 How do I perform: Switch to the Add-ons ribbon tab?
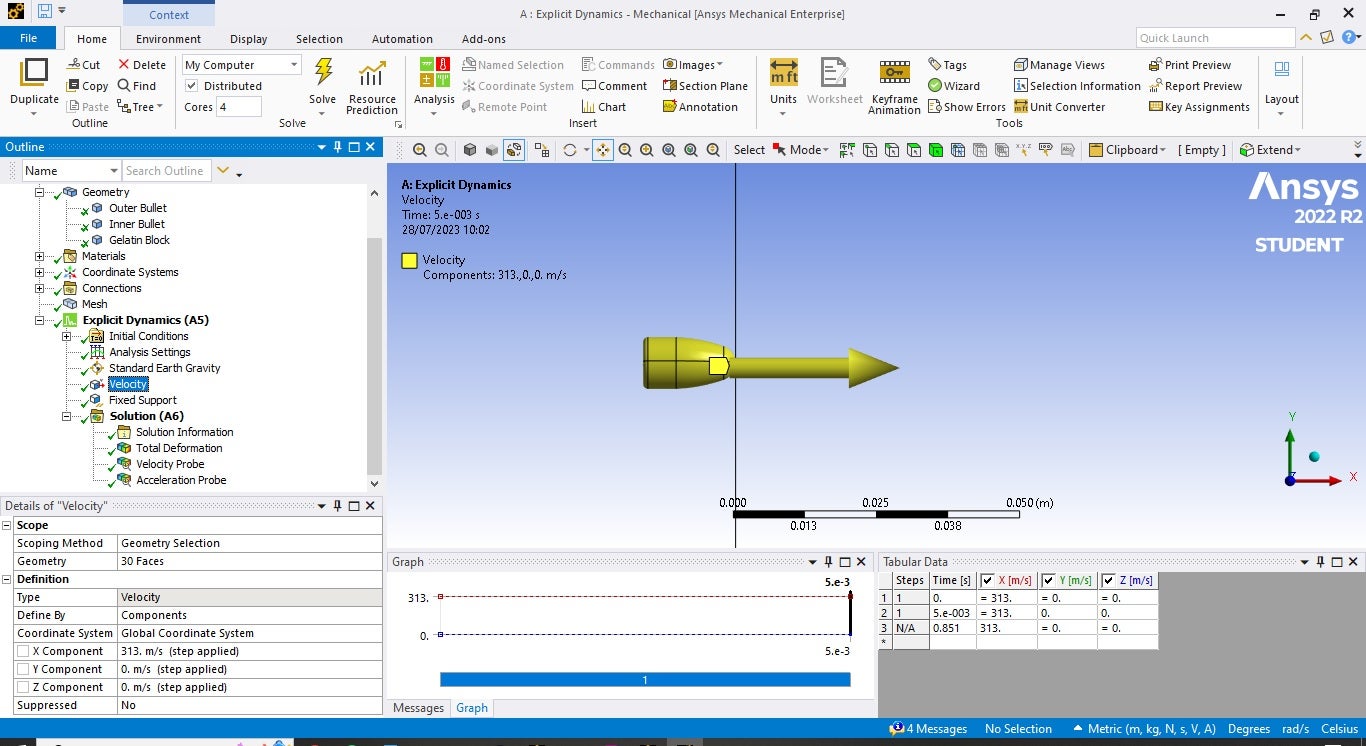click(484, 39)
